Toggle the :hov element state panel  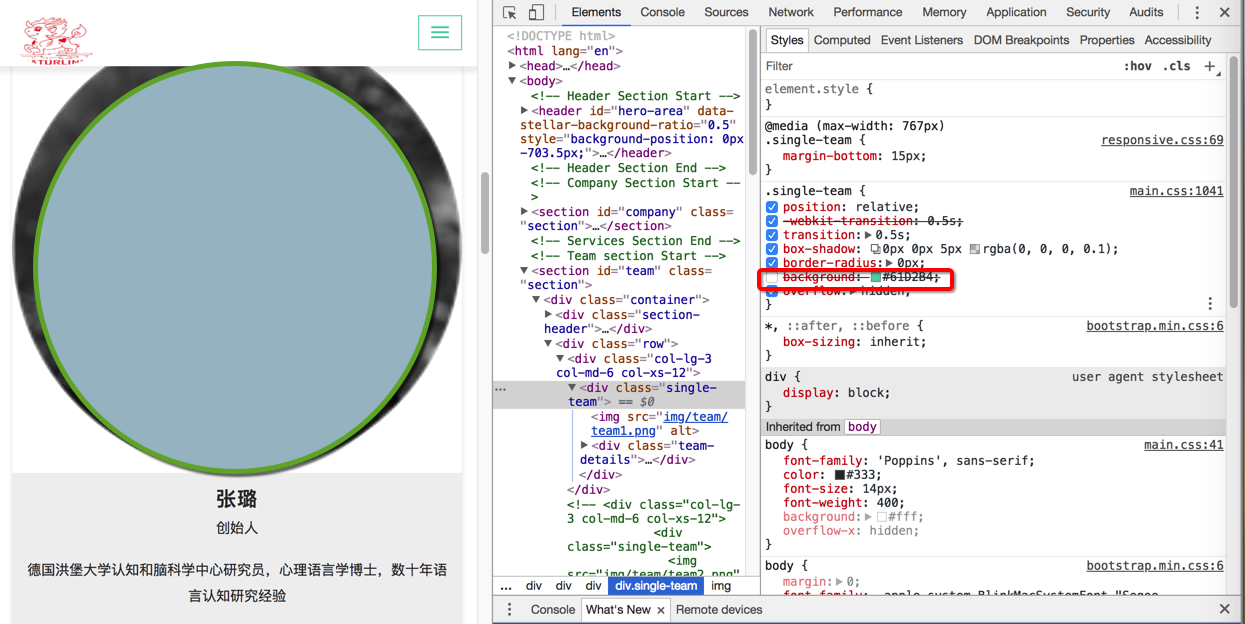(1137, 66)
